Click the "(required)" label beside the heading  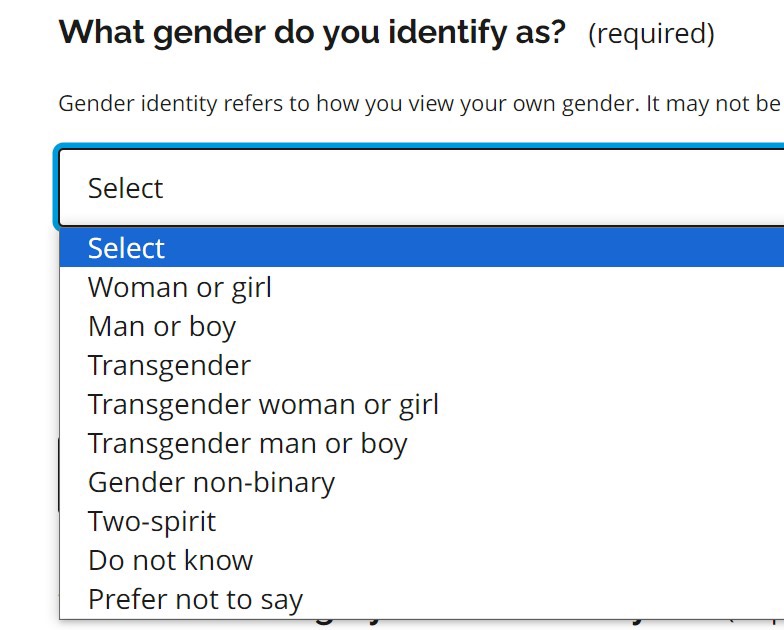point(651,35)
